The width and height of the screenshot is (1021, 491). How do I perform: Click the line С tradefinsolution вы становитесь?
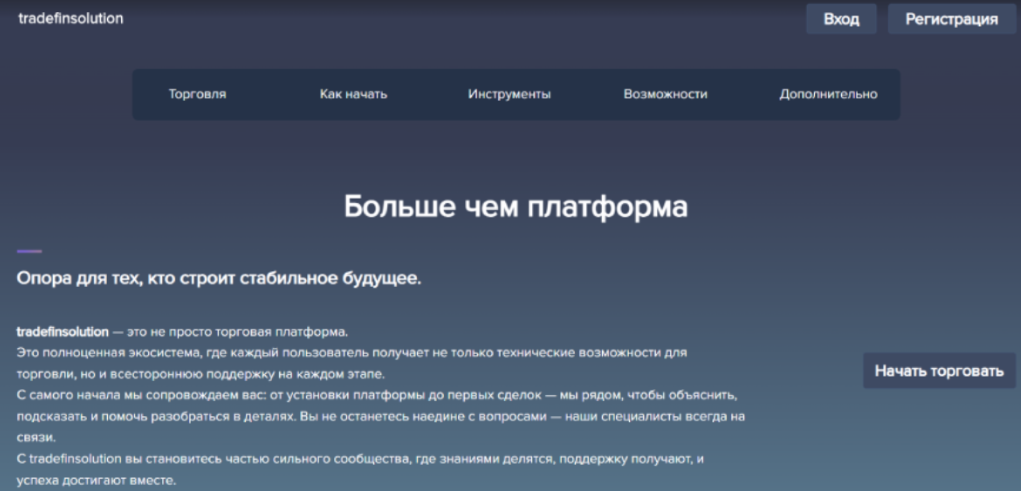(360, 459)
